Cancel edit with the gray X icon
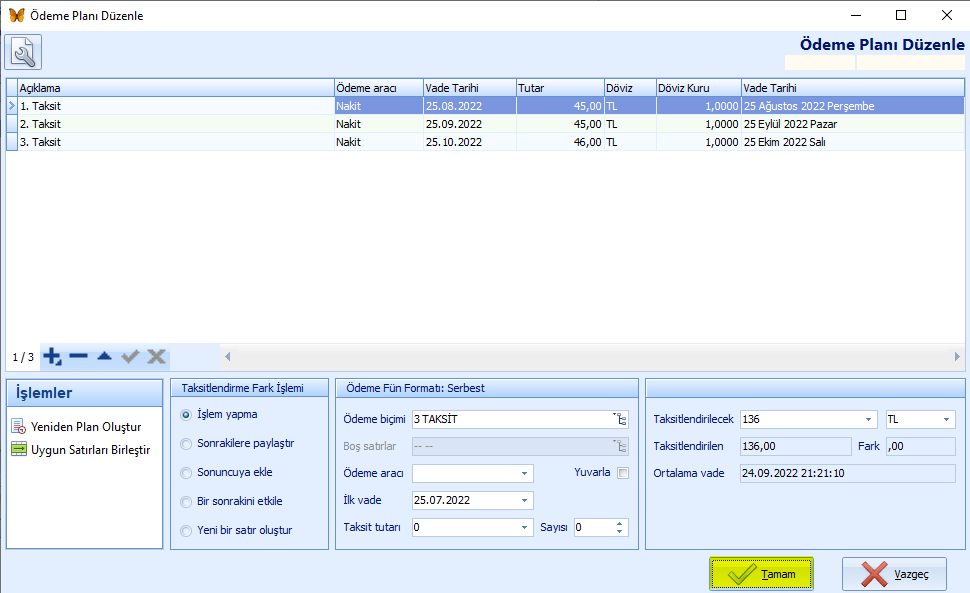The image size is (970, 593). point(157,356)
